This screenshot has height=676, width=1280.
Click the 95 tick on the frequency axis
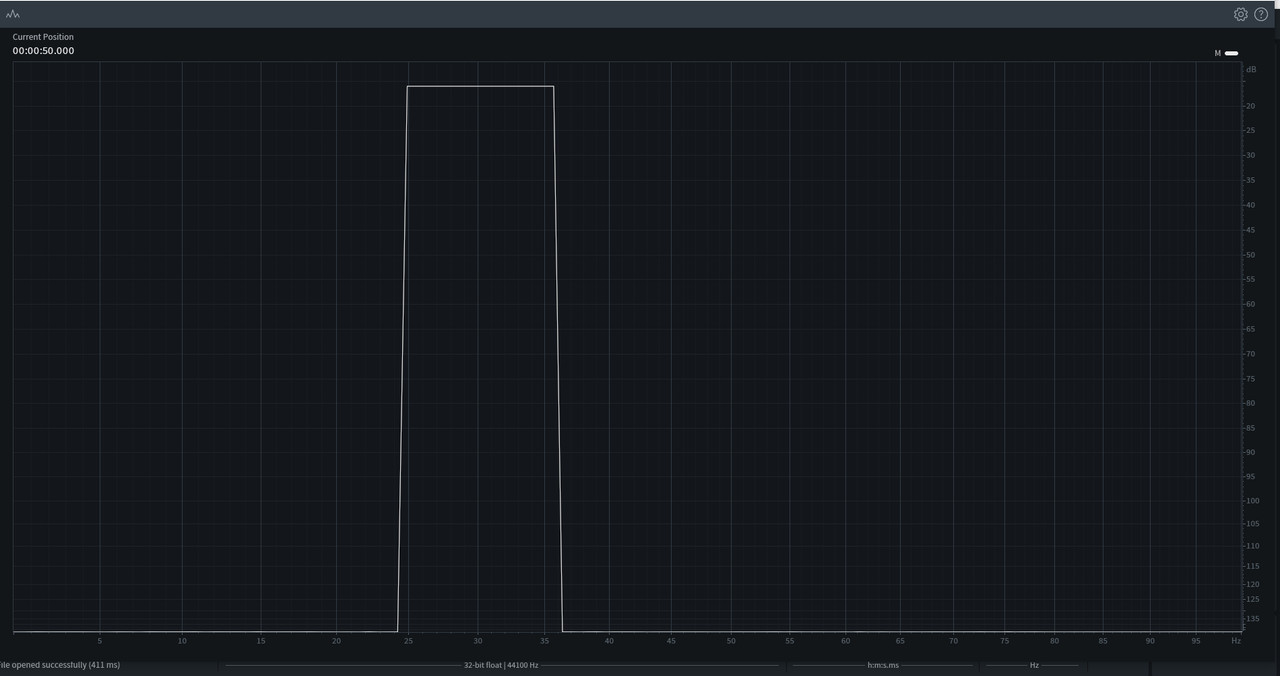(x=1196, y=641)
